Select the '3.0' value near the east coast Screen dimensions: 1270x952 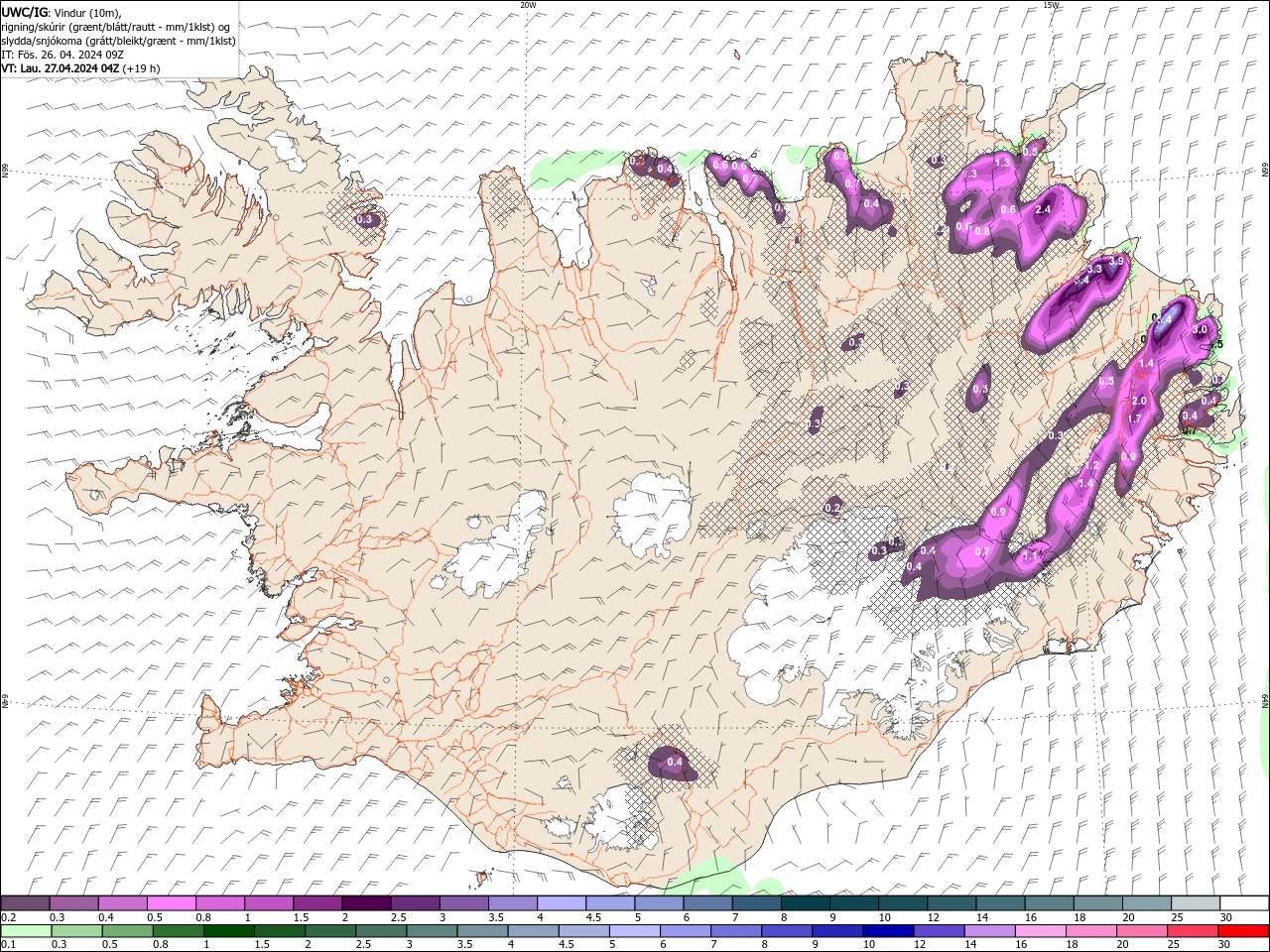(x=1200, y=330)
